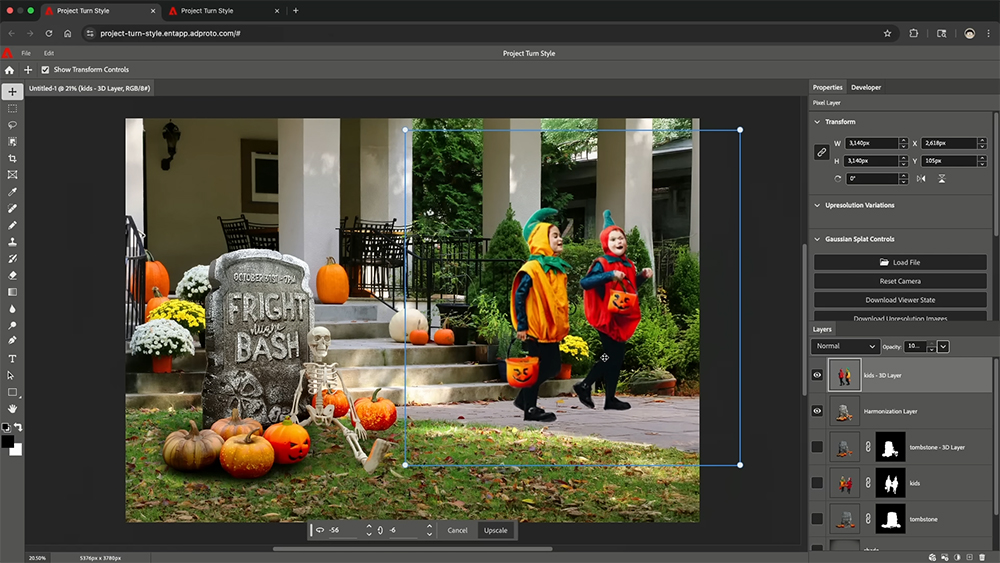Collapse the Upresolution Variations section

(817, 205)
